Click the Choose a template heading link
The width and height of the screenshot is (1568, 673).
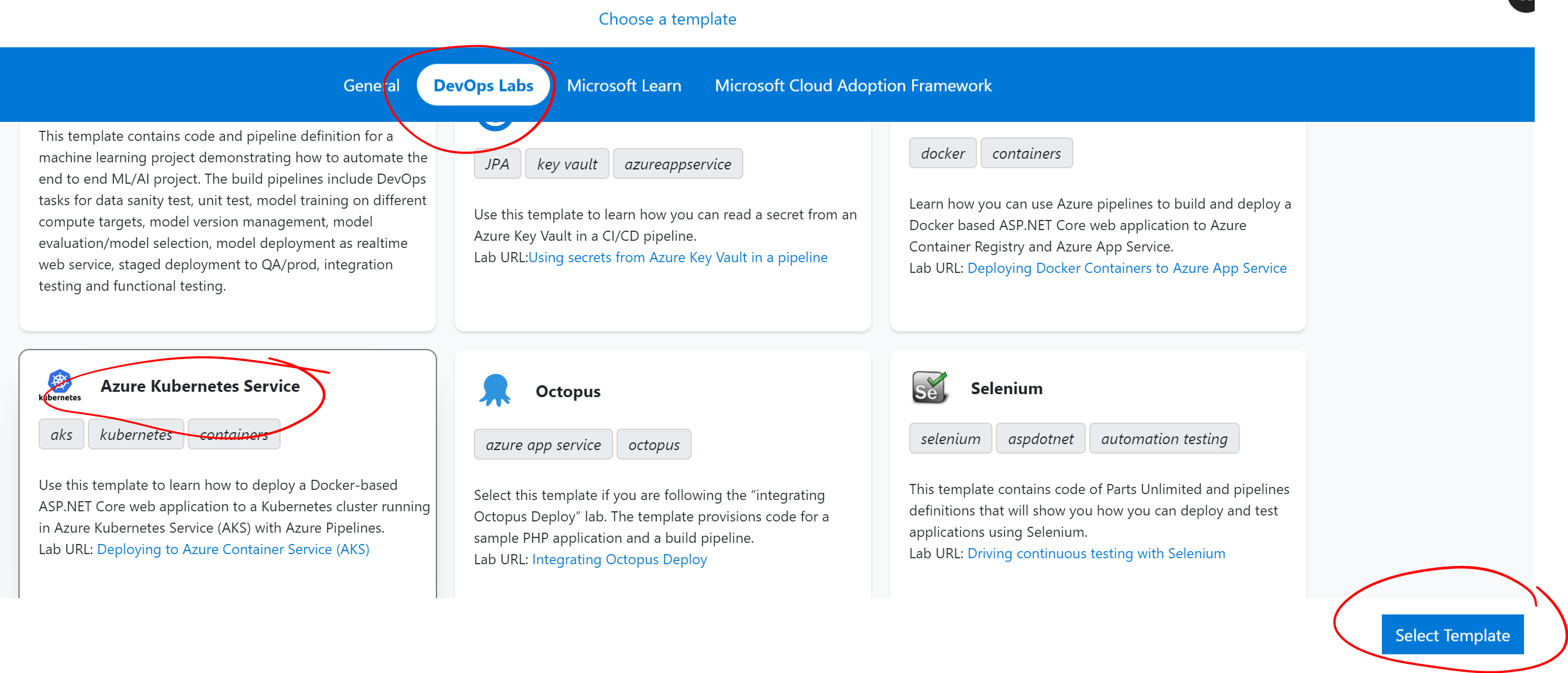(x=667, y=19)
